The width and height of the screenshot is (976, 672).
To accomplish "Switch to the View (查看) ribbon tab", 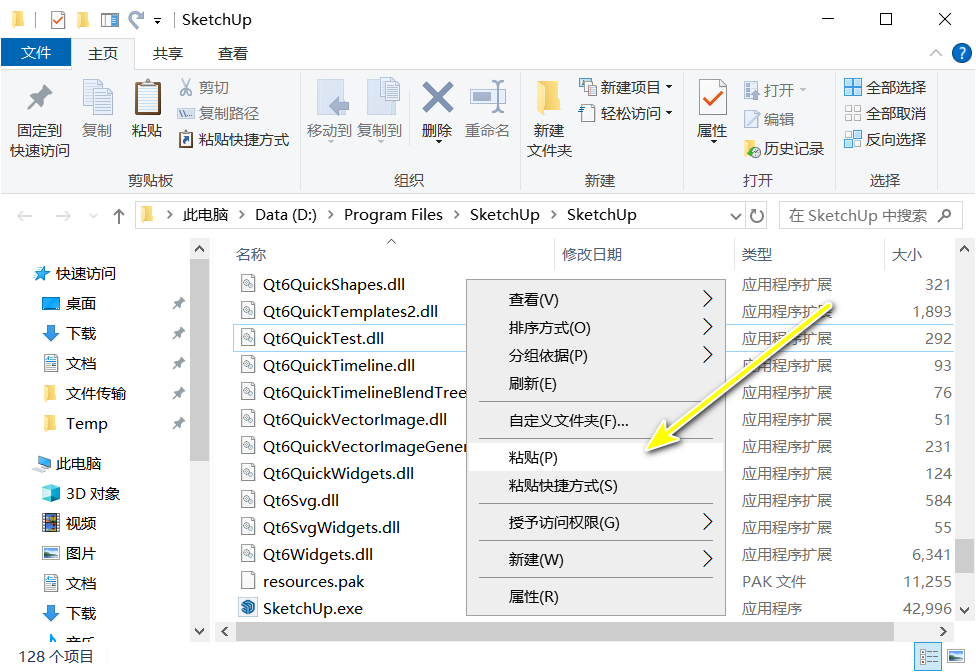I will [x=233, y=54].
